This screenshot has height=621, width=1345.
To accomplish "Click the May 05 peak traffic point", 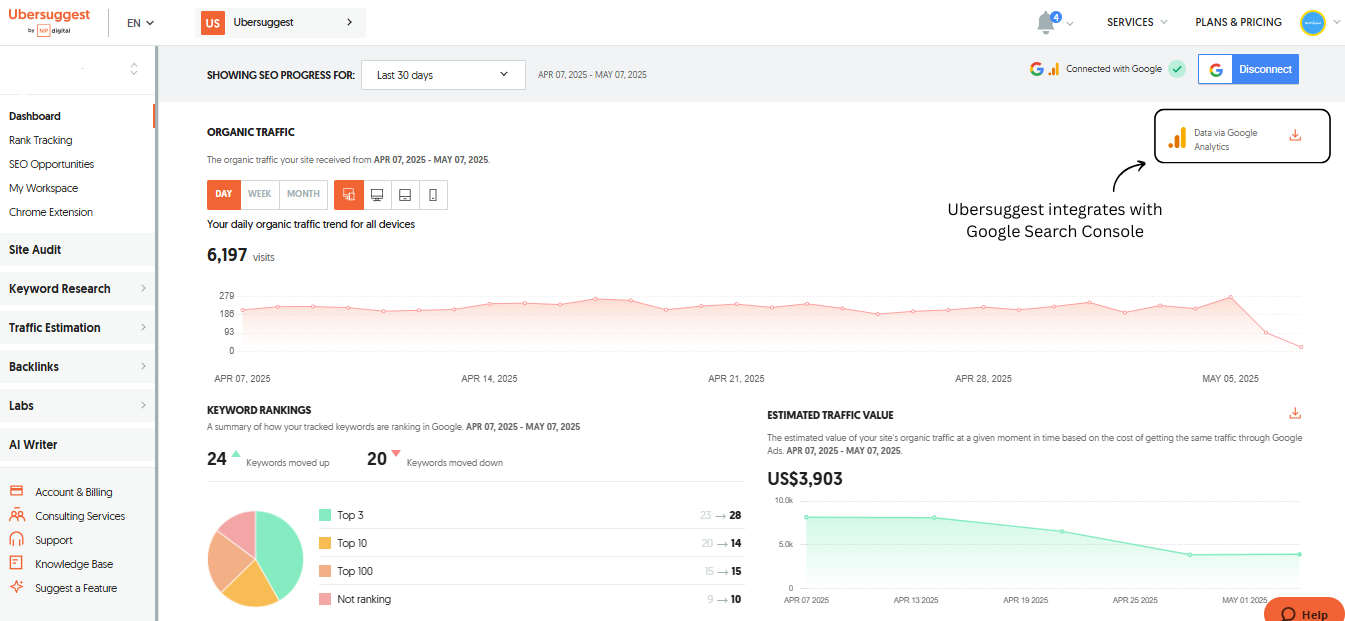I will pos(1230,297).
